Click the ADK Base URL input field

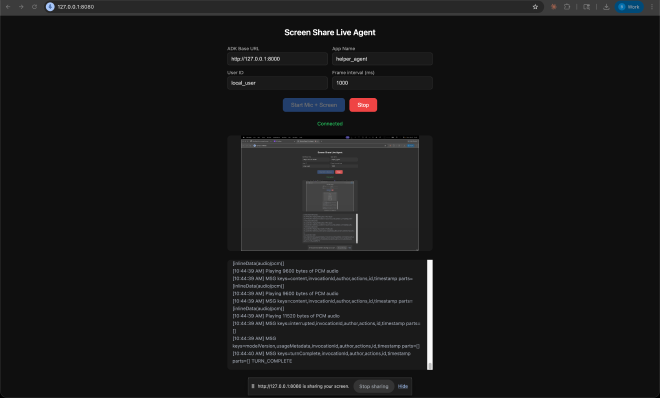point(277,59)
